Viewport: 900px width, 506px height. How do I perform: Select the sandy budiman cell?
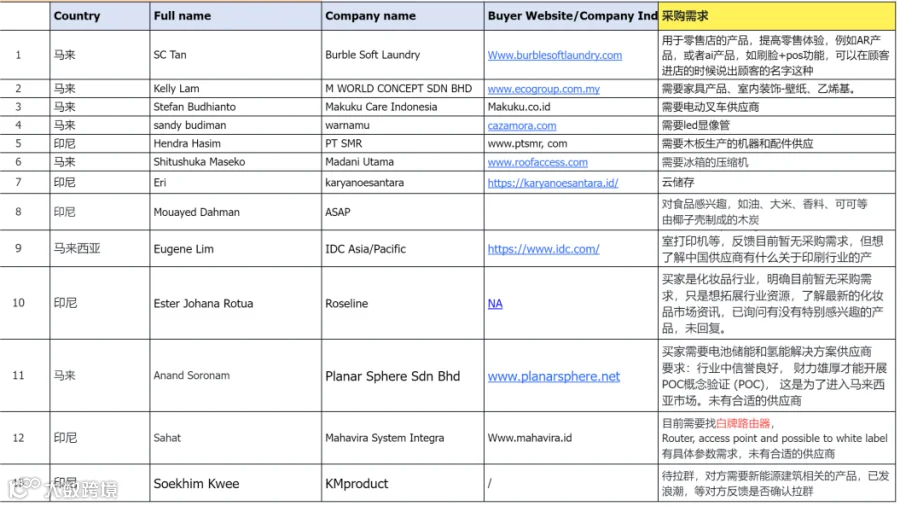pyautogui.click(x=236, y=125)
